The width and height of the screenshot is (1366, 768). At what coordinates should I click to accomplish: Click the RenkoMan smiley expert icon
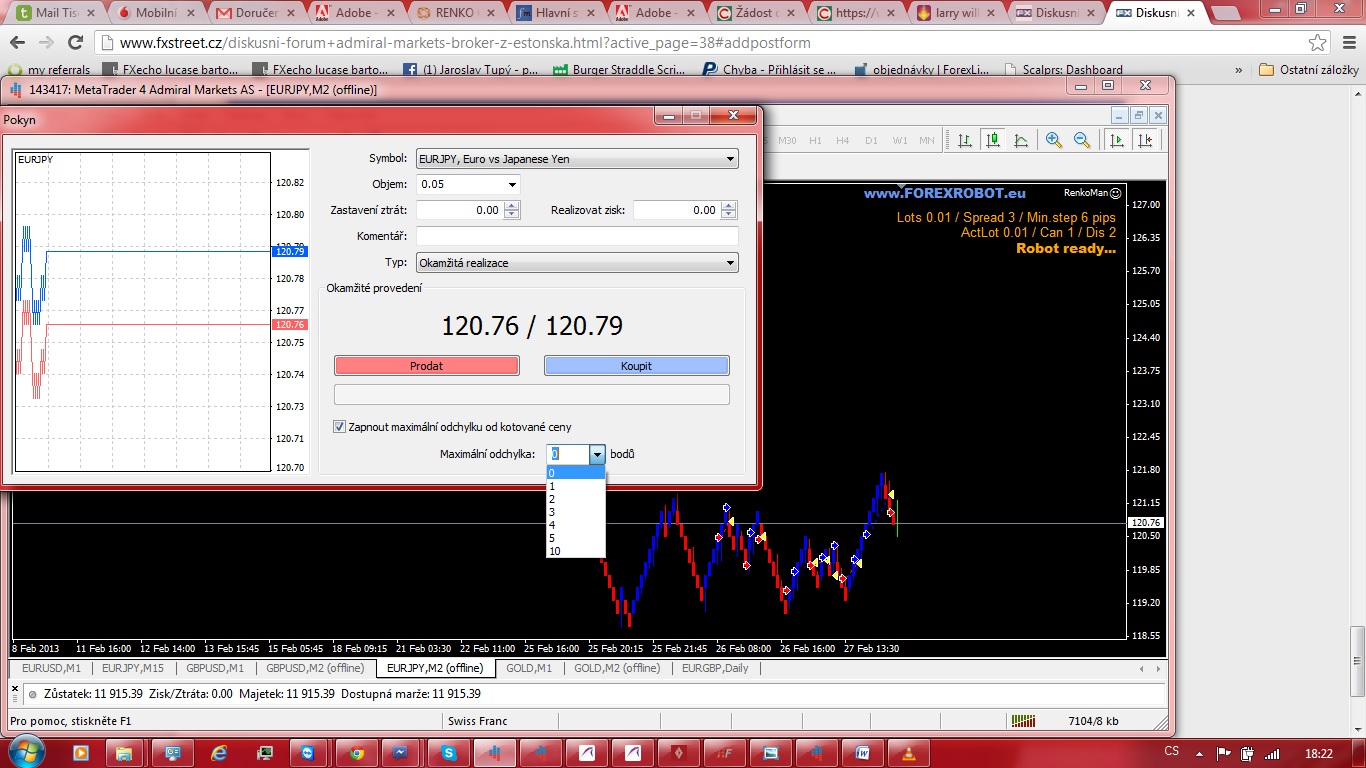tap(1116, 192)
